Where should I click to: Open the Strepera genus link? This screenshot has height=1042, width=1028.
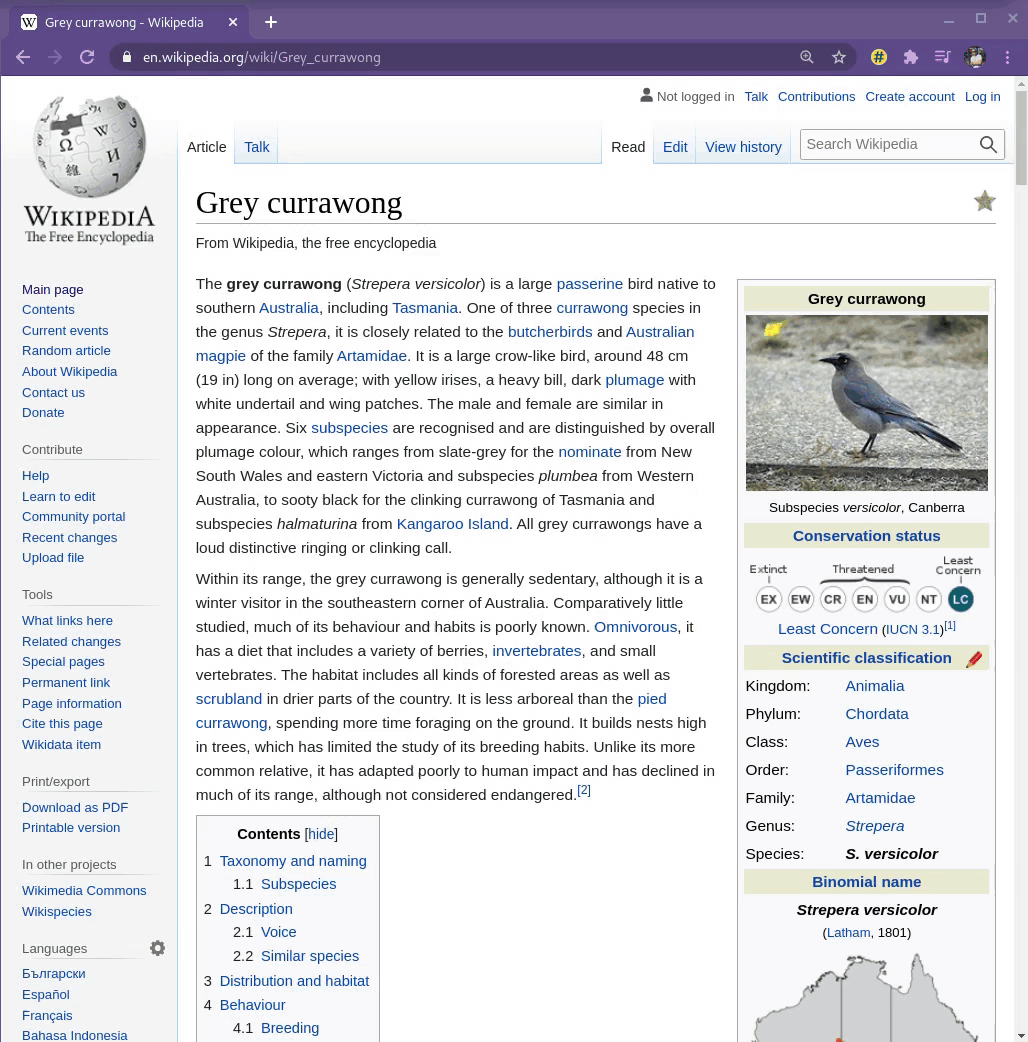pyautogui.click(x=874, y=825)
